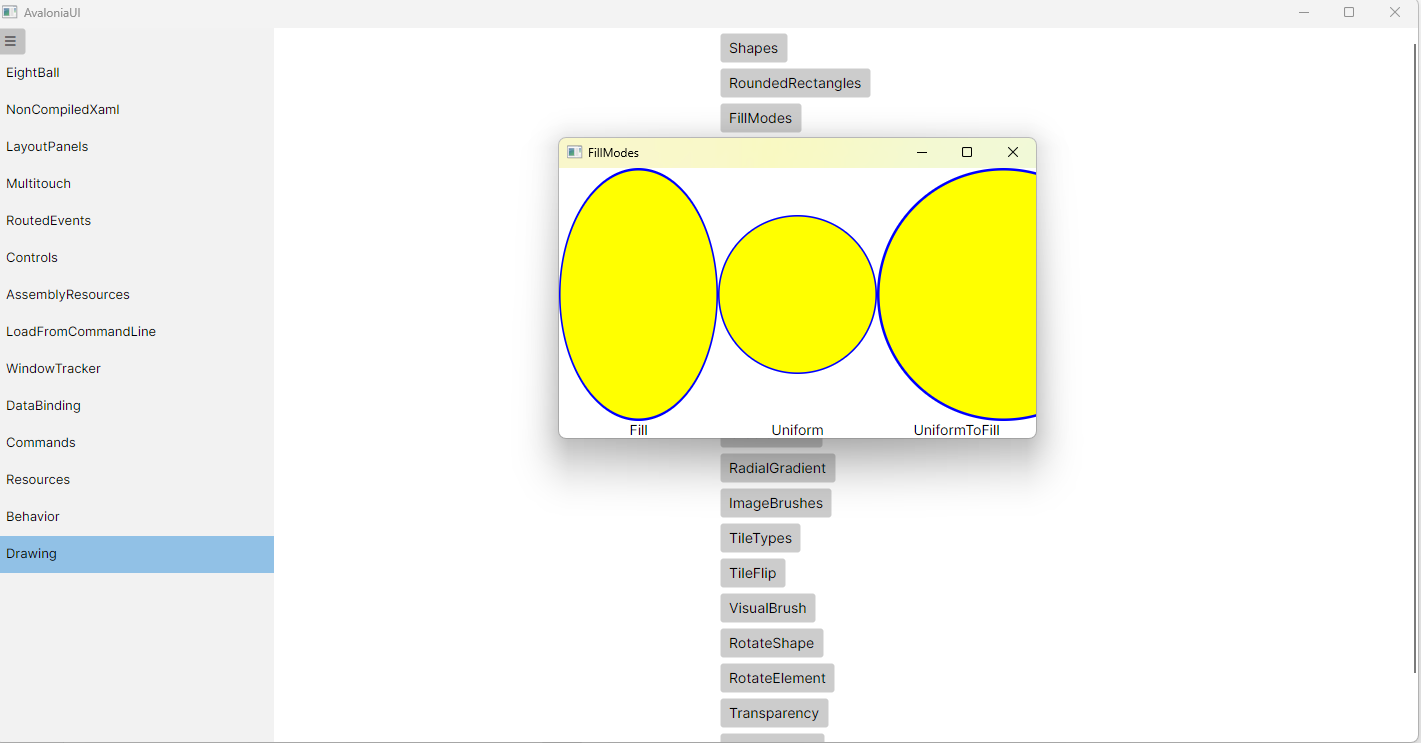This screenshot has width=1421, height=743.
Task: Open the Transparency sample
Action: [x=773, y=713]
